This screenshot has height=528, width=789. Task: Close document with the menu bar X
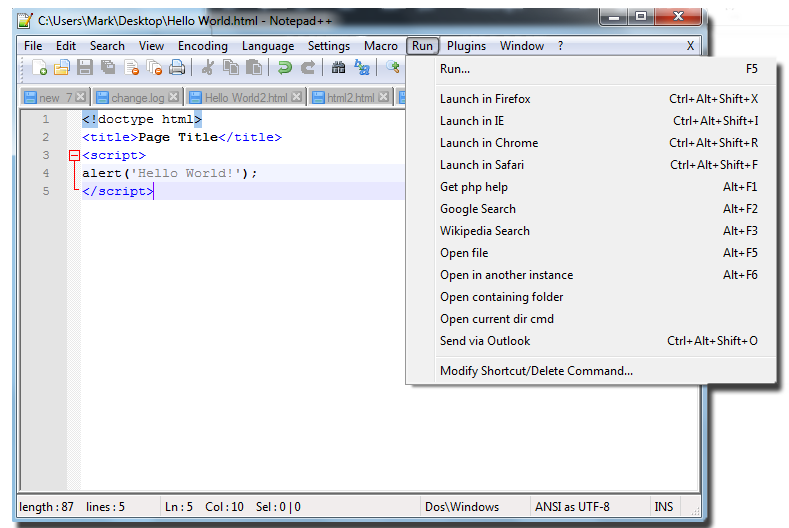pyautogui.click(x=690, y=46)
